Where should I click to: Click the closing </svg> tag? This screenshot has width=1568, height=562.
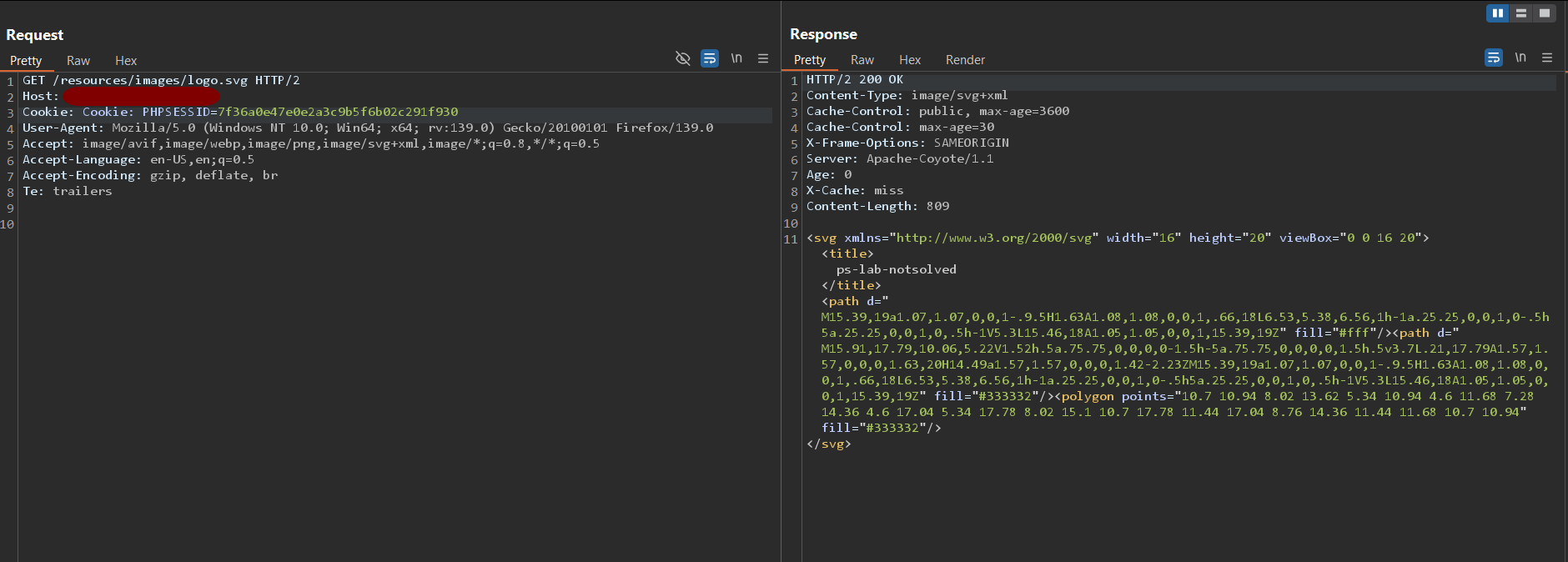(x=829, y=444)
